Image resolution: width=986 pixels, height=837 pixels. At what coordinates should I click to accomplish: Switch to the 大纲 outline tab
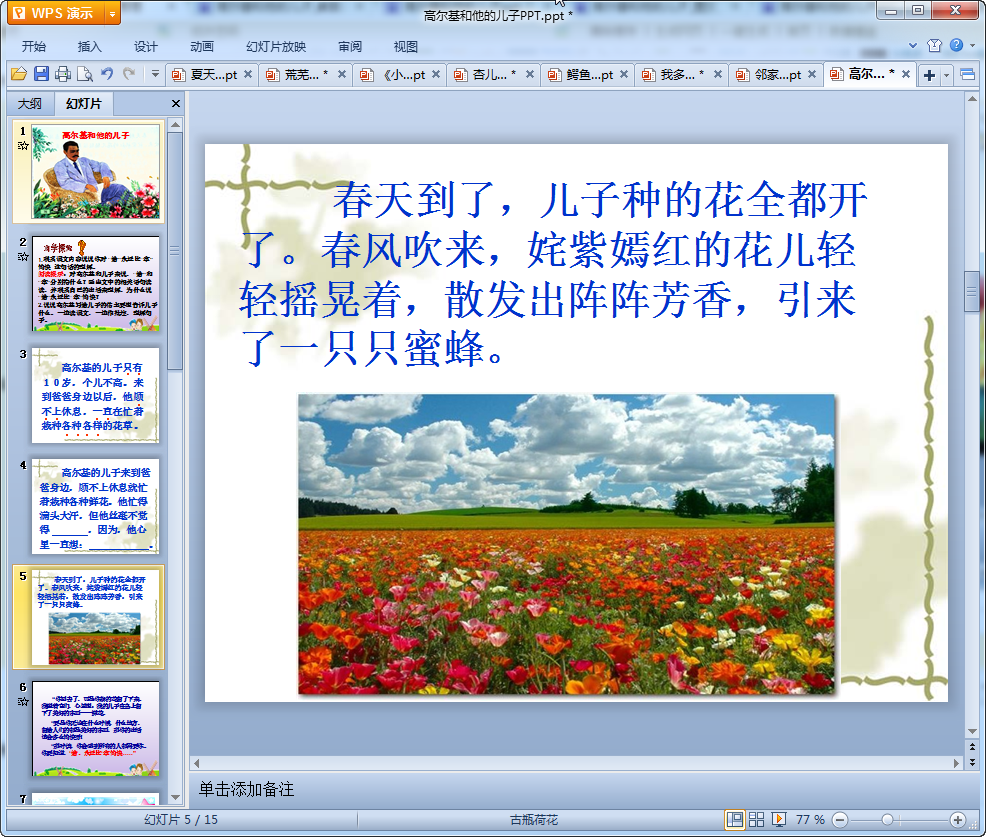(30, 104)
